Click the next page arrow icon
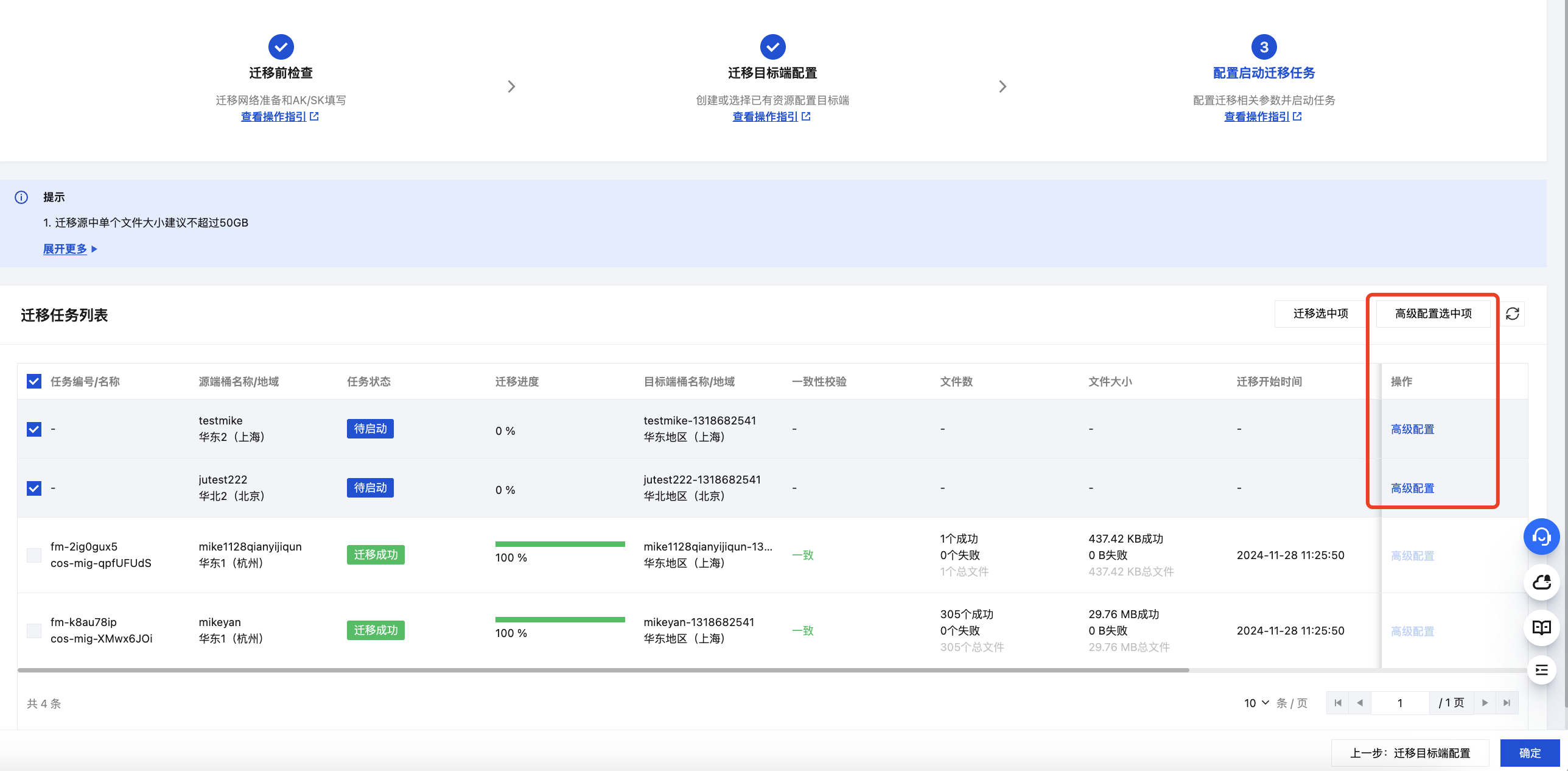This screenshot has width=1568, height=771. pos(1485,703)
